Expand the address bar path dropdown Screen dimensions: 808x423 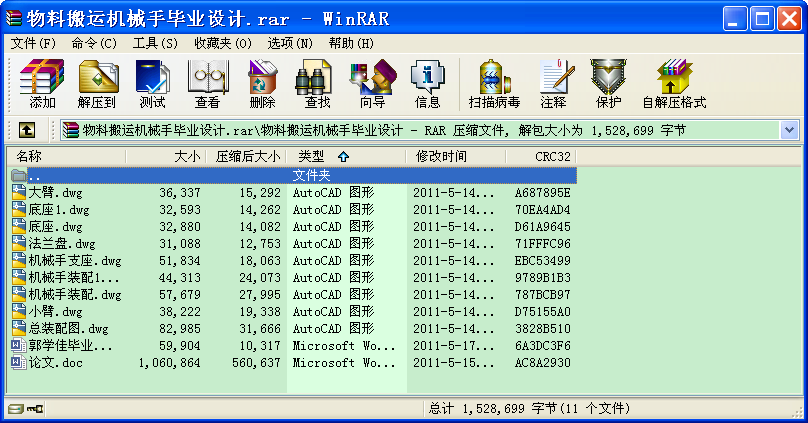point(789,130)
